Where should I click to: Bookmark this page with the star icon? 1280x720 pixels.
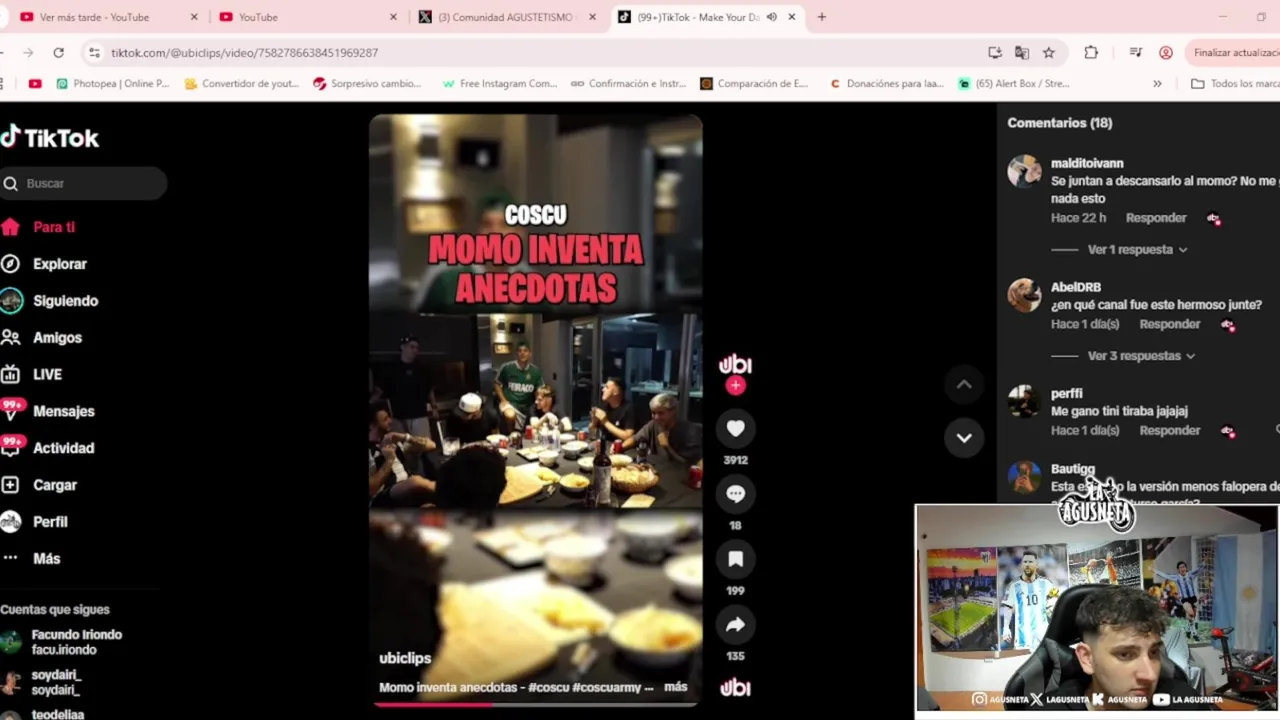click(x=1048, y=53)
